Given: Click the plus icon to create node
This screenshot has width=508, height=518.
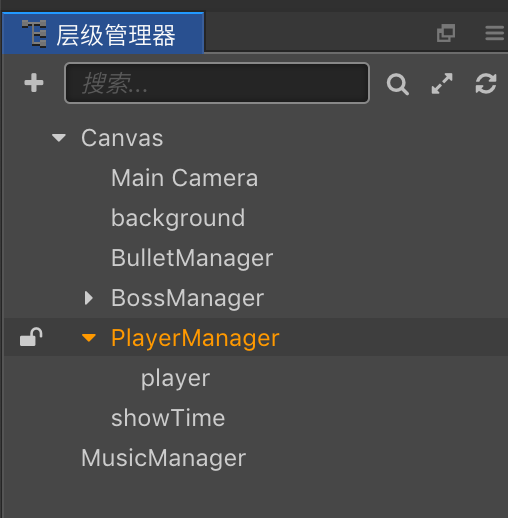Looking at the screenshot, I should point(34,83).
